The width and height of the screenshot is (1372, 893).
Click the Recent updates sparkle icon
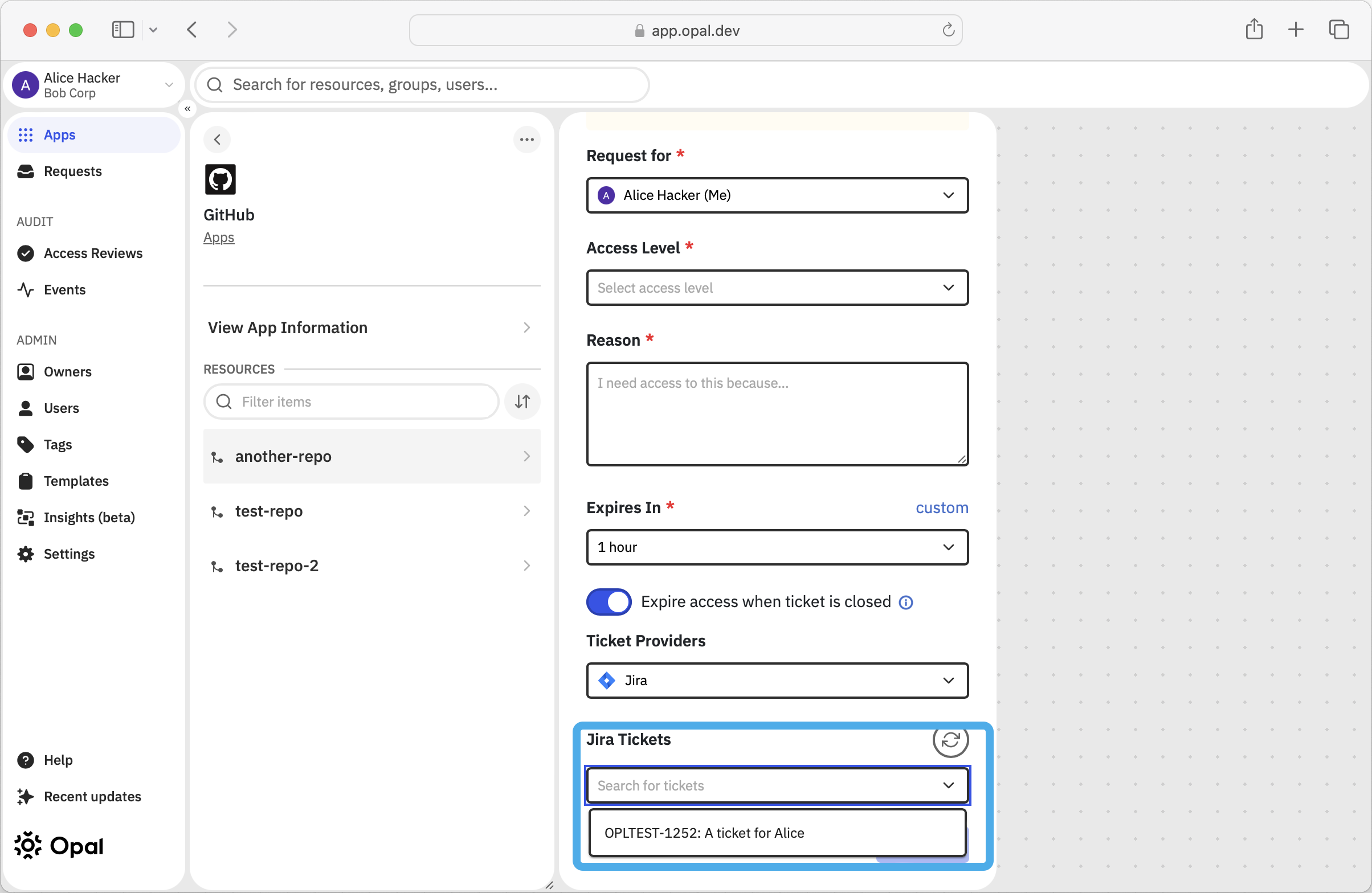point(26,796)
